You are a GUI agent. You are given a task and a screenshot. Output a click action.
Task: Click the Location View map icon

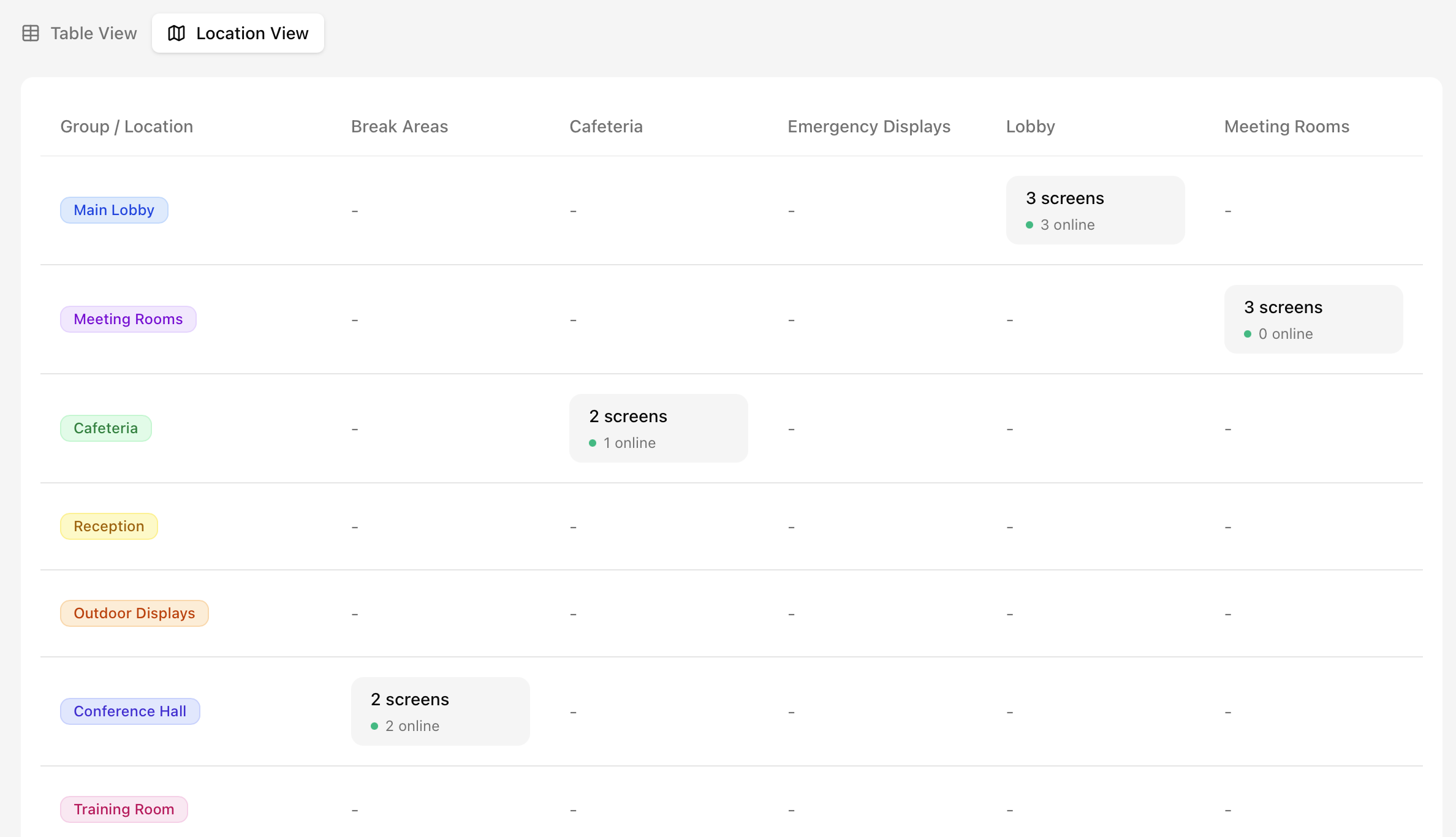176,33
